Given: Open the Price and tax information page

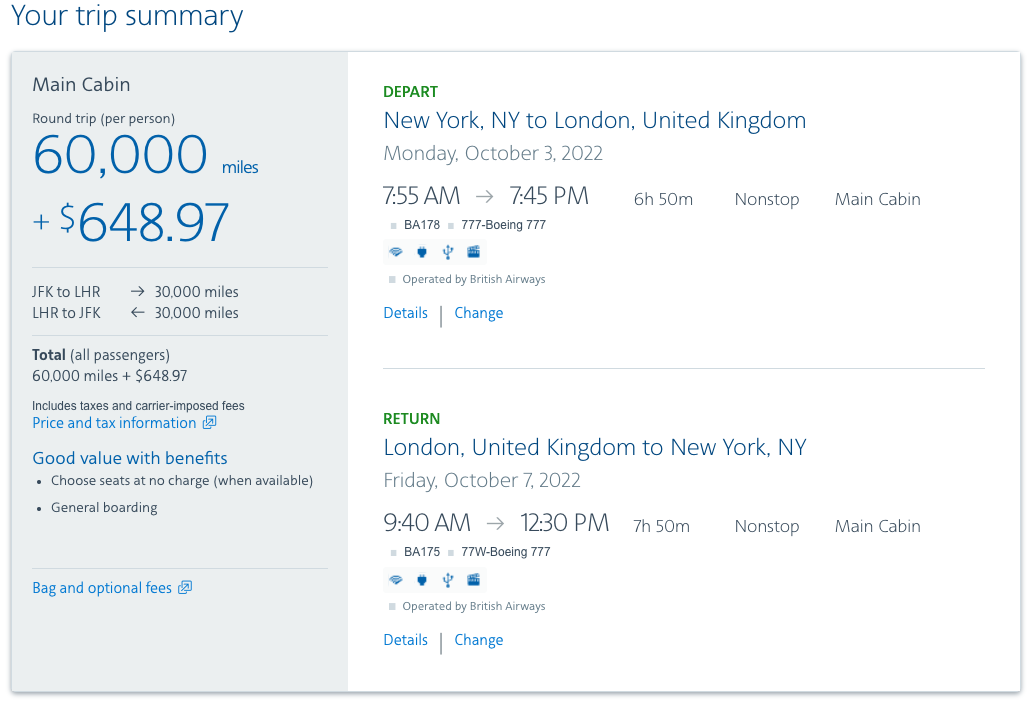Looking at the screenshot, I should 115,422.
